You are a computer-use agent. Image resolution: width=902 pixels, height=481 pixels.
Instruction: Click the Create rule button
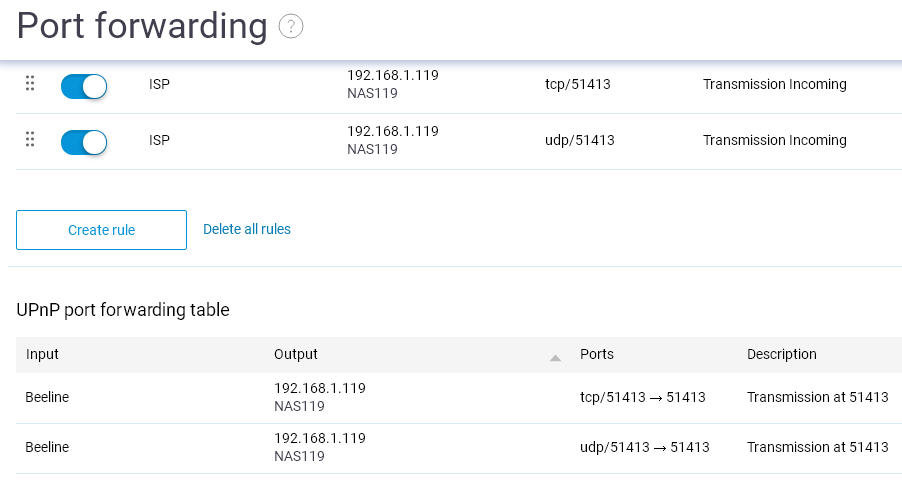point(101,230)
